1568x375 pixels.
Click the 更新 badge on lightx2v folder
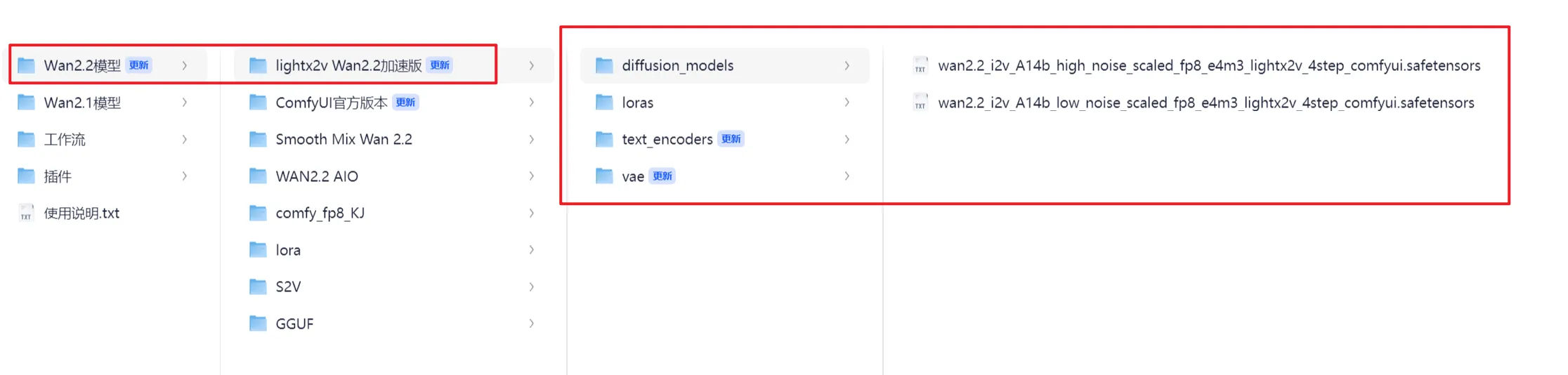[x=440, y=65]
